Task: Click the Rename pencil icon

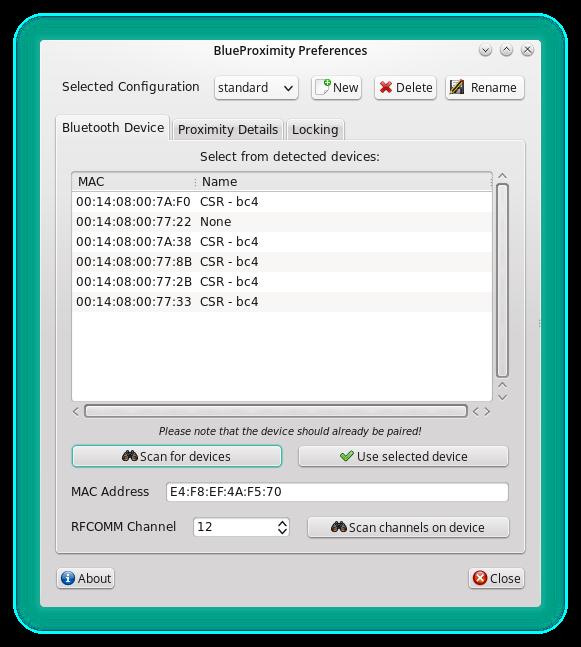Action: click(x=457, y=87)
